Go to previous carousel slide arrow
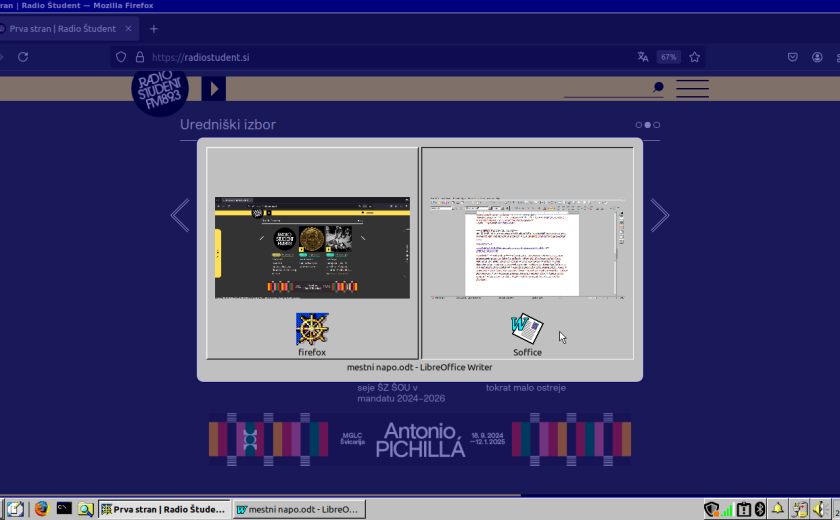The image size is (840, 520). pyautogui.click(x=180, y=215)
